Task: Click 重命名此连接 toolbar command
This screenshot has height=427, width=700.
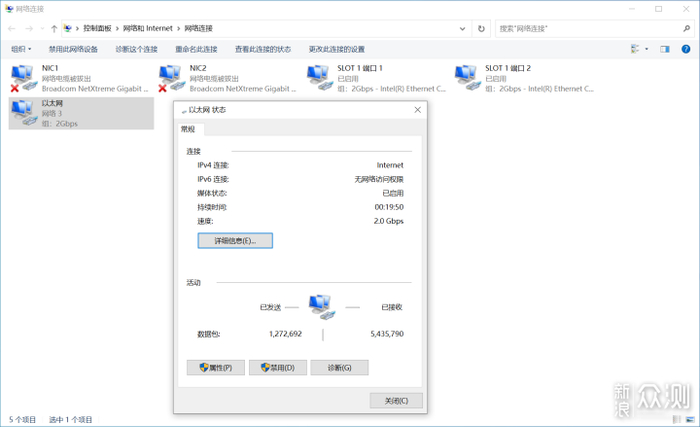Action: click(x=196, y=49)
